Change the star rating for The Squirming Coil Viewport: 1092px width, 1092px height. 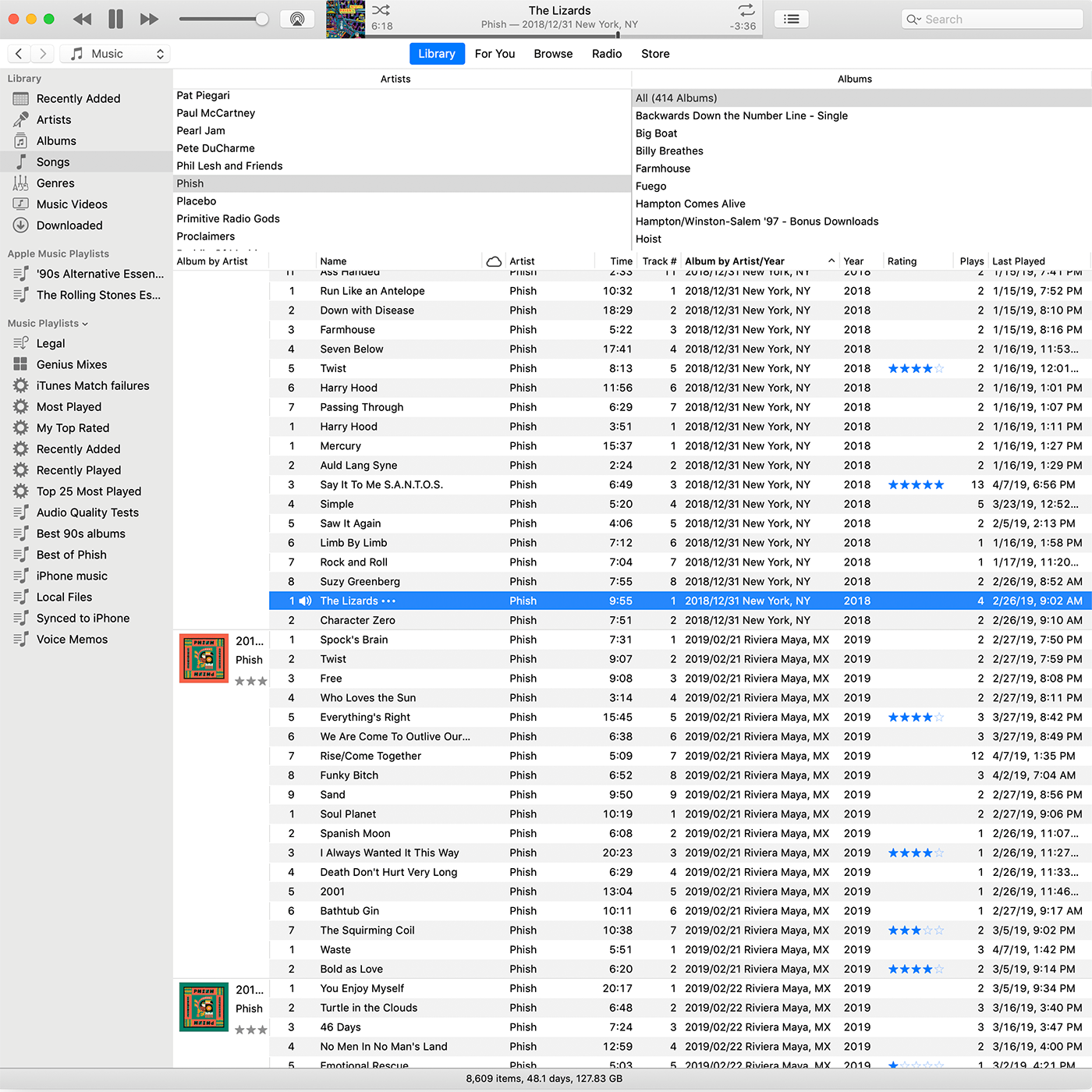click(x=916, y=931)
